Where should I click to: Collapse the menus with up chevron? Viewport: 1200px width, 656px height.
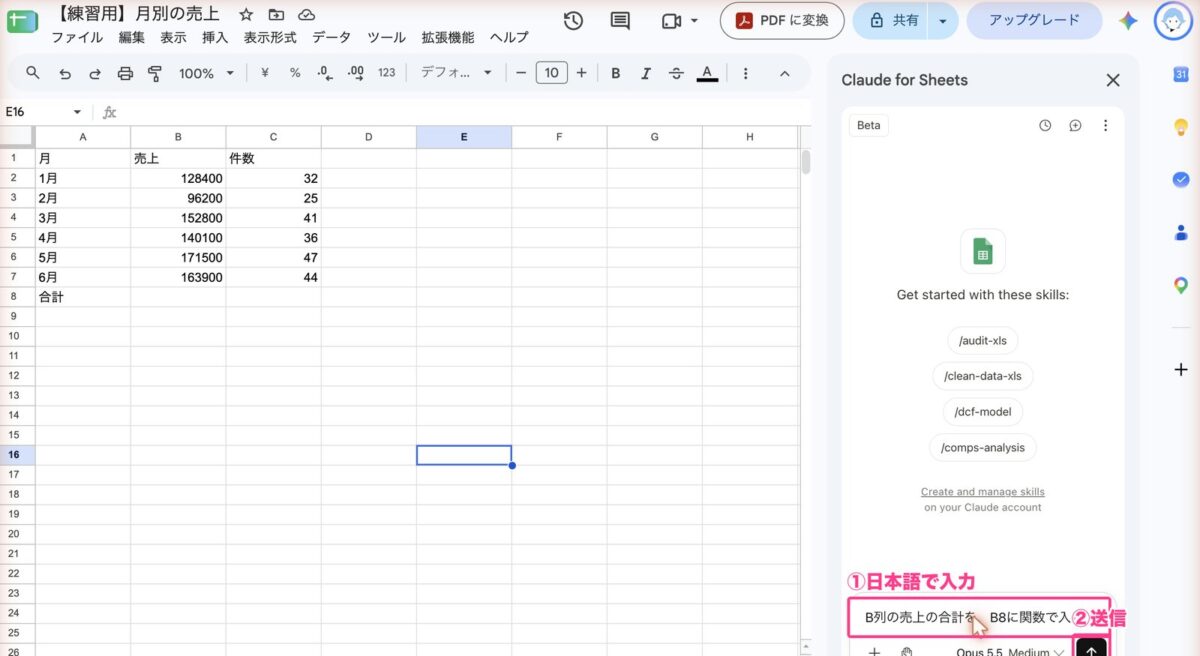(x=785, y=73)
